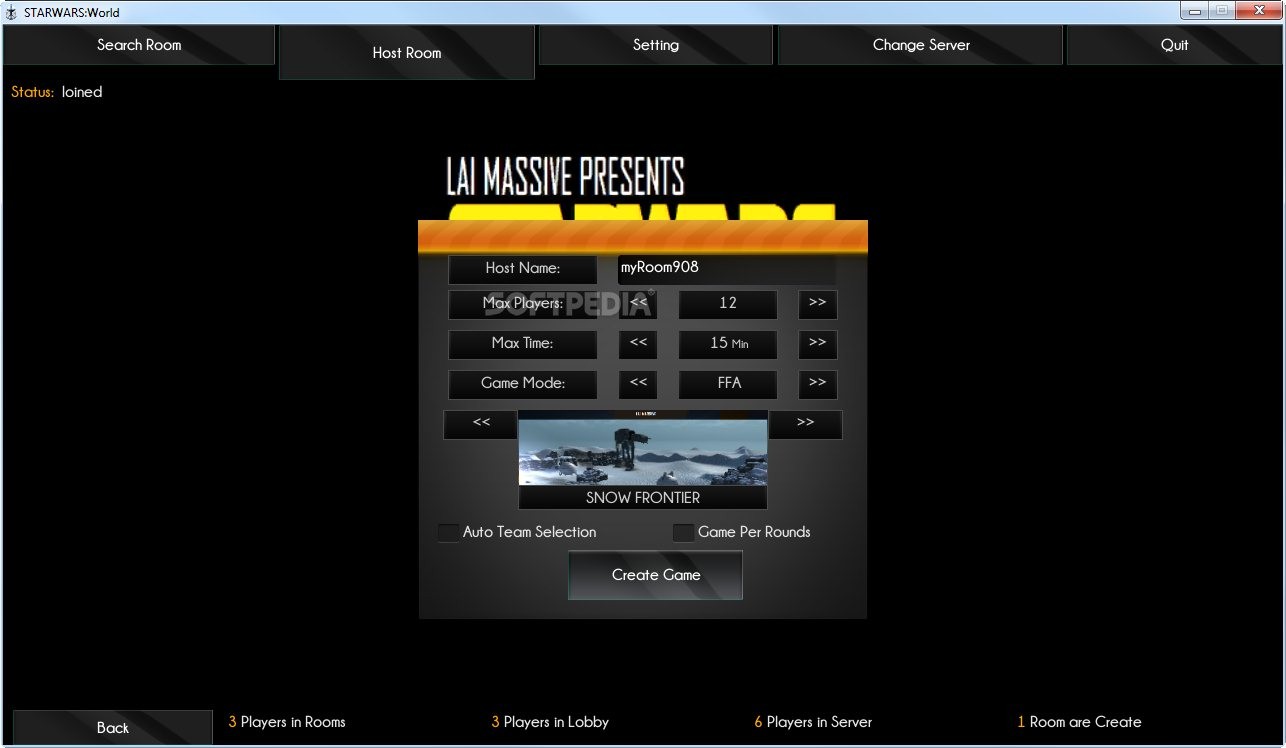Click the Max Players: label
The width and height of the screenshot is (1286, 748).
[x=523, y=304]
